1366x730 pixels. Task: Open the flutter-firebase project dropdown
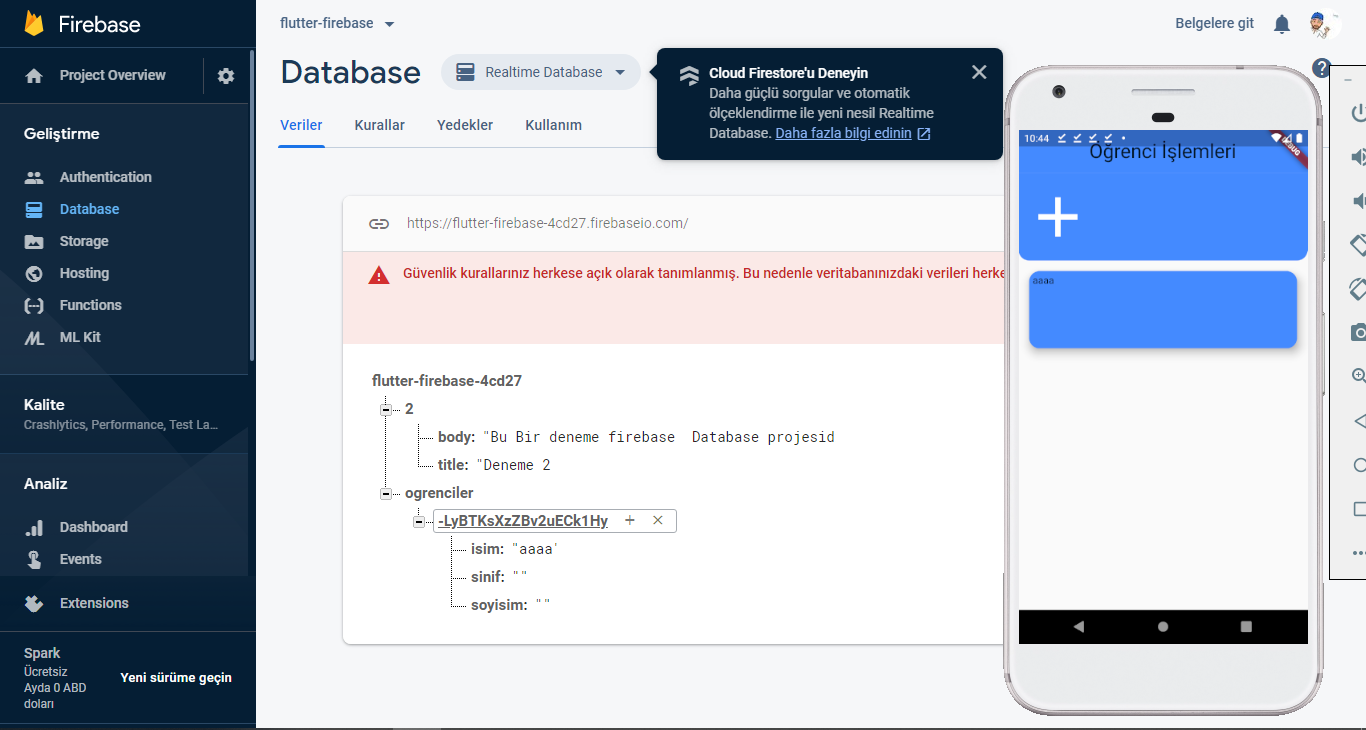pyautogui.click(x=338, y=23)
